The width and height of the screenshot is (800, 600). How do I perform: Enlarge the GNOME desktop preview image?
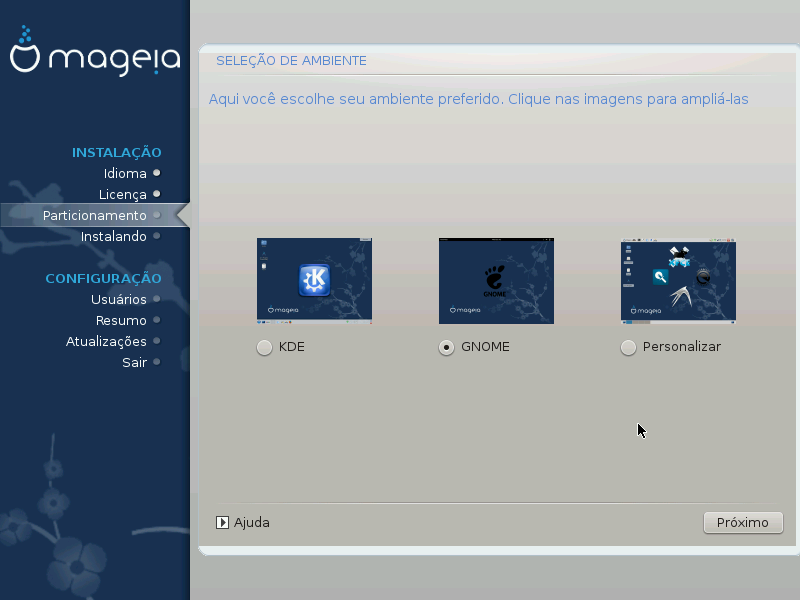click(x=496, y=281)
